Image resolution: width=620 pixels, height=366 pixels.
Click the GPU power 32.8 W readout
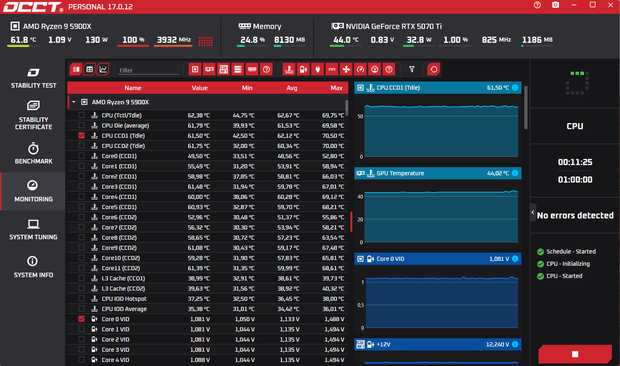419,40
